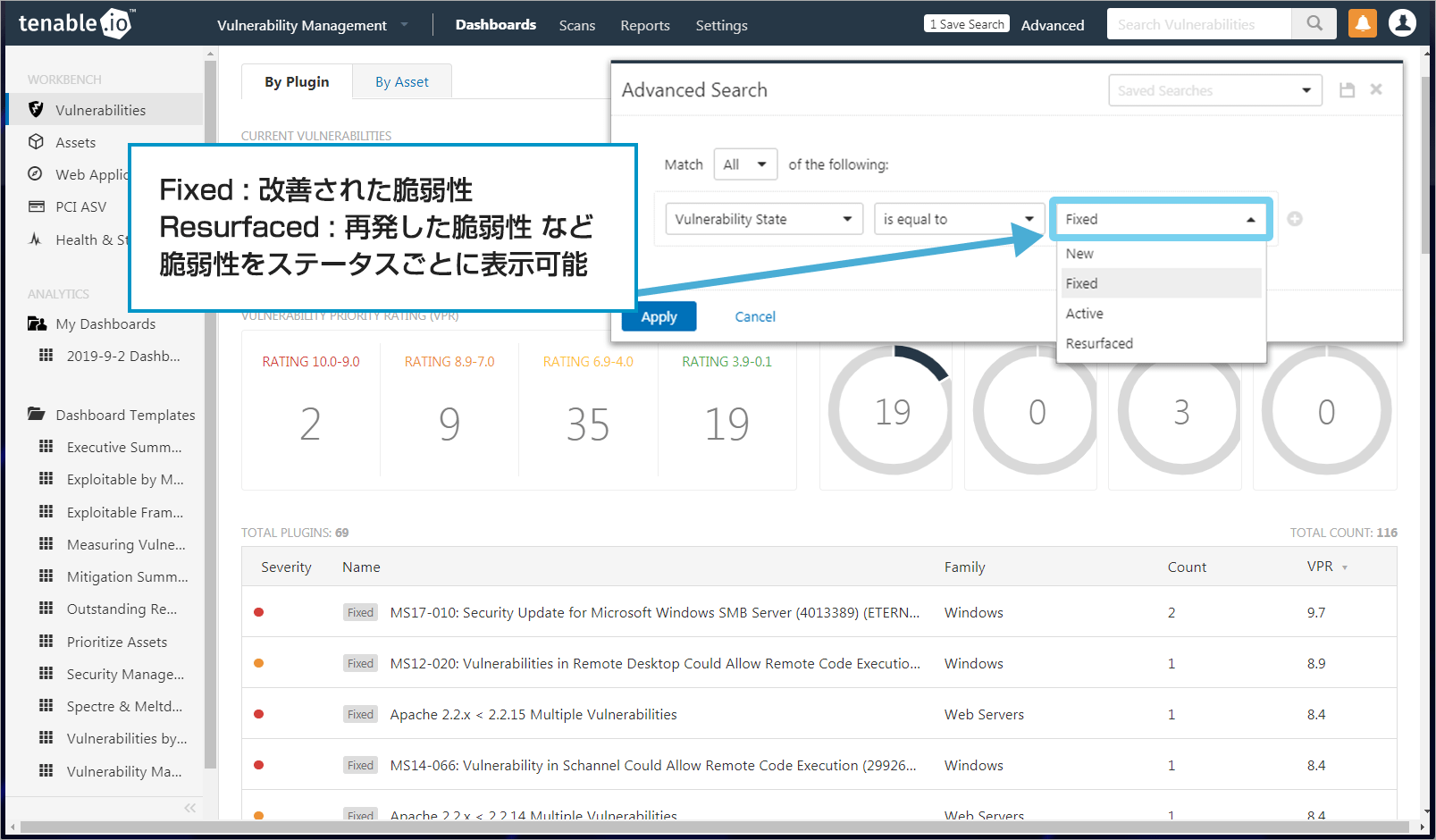Switch to the By Asset tab
The height and width of the screenshot is (840, 1436).
click(x=402, y=81)
